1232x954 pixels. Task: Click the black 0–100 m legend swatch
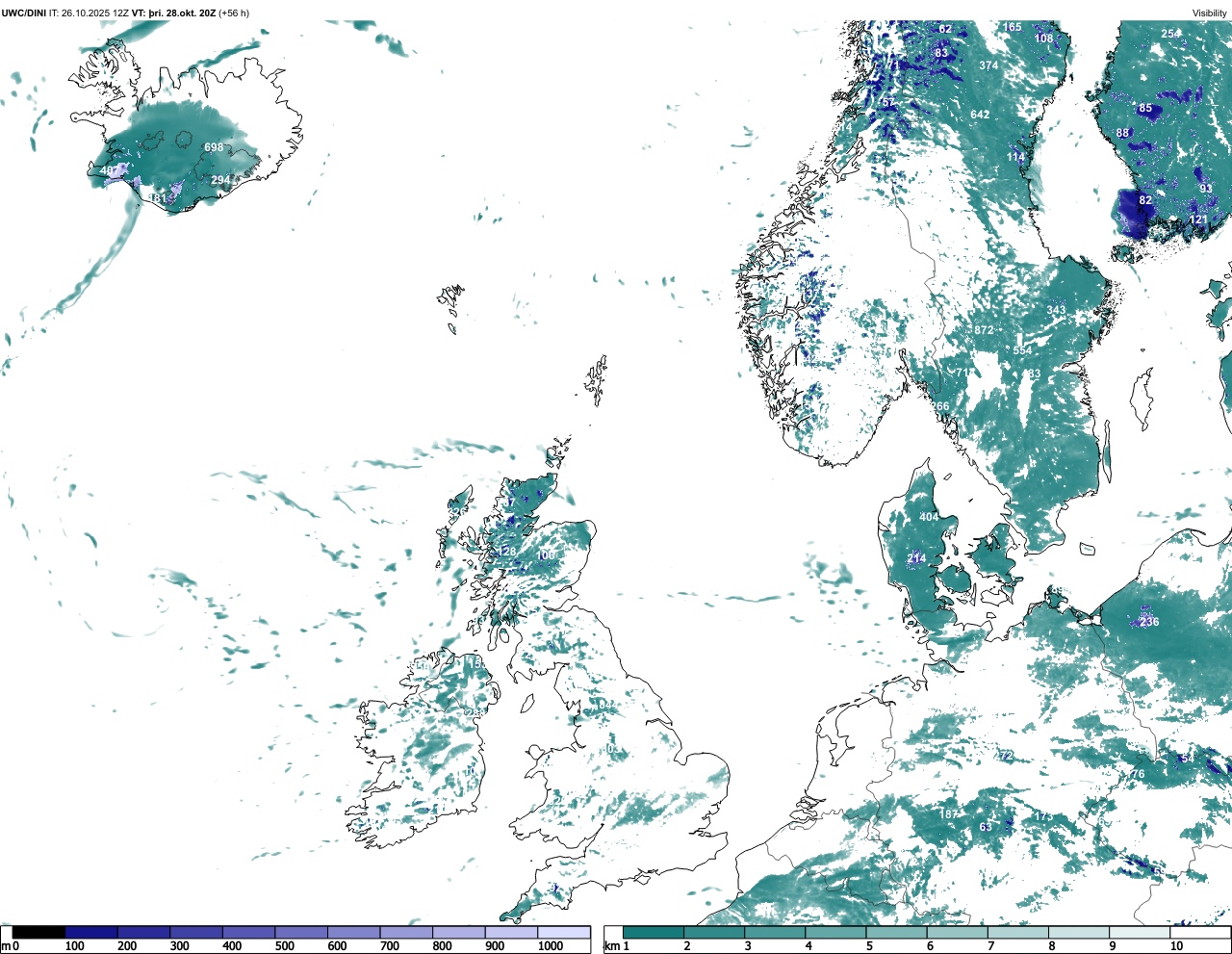(x=38, y=932)
